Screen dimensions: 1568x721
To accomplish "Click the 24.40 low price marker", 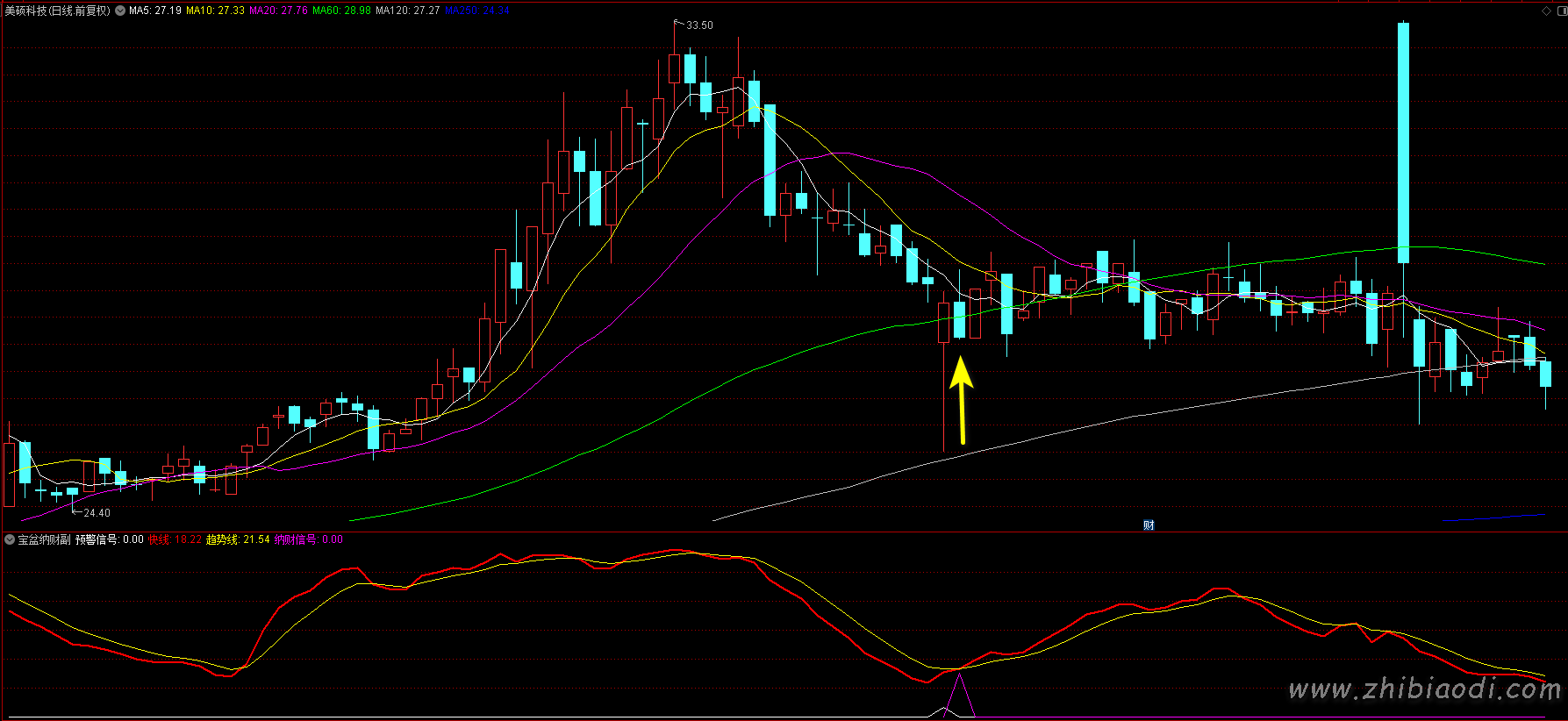I will (x=96, y=513).
